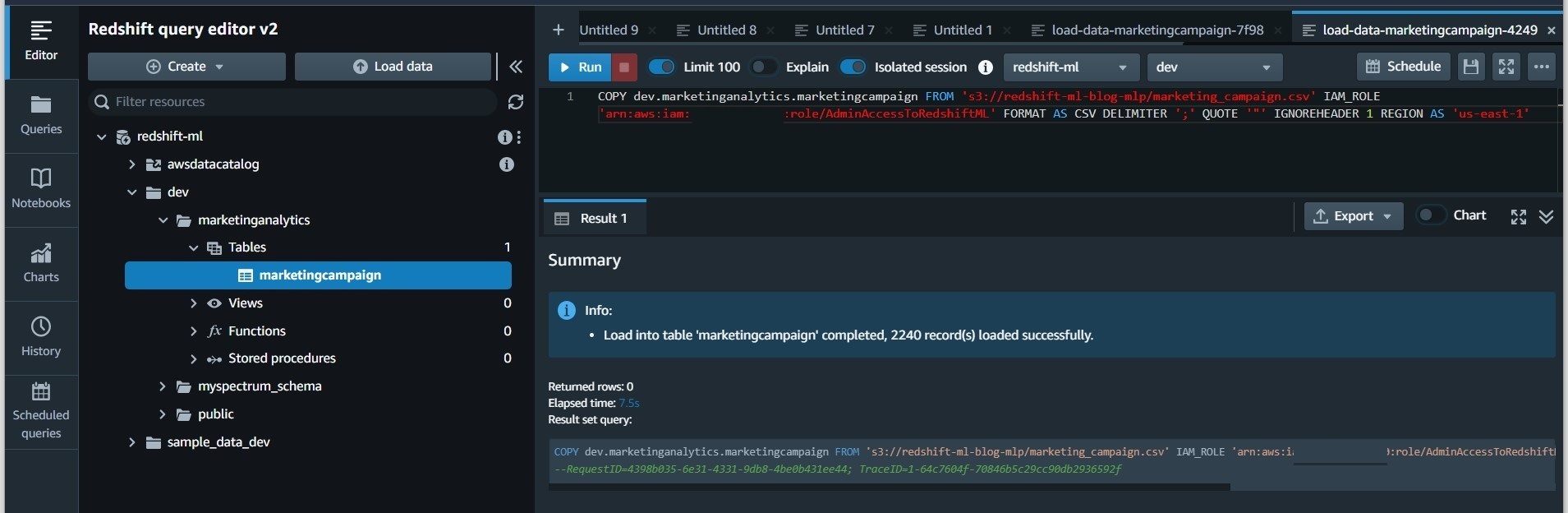Expand the public schema node
The image size is (1568, 513).
163,414
